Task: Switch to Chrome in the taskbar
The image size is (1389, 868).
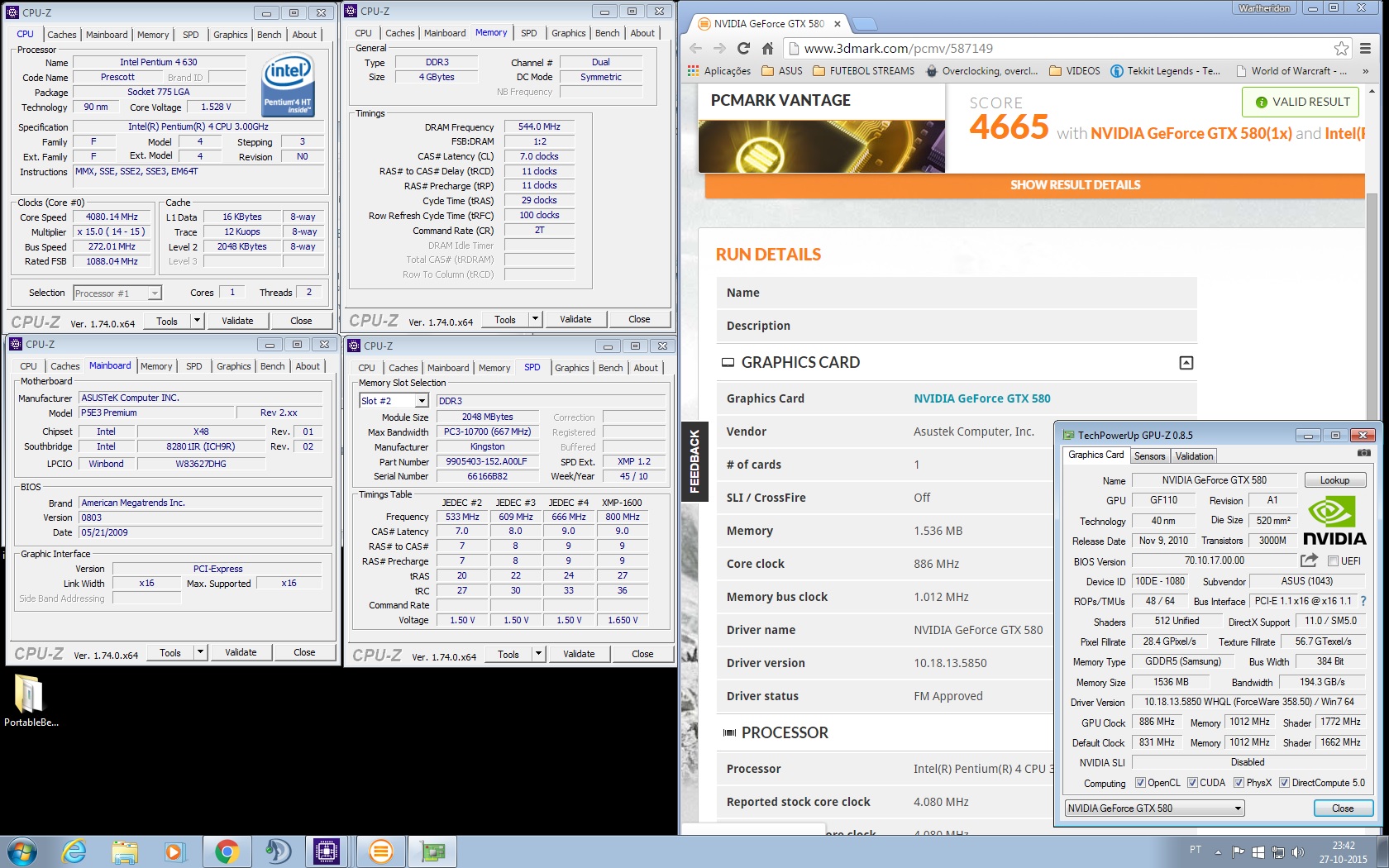Action: (x=227, y=851)
